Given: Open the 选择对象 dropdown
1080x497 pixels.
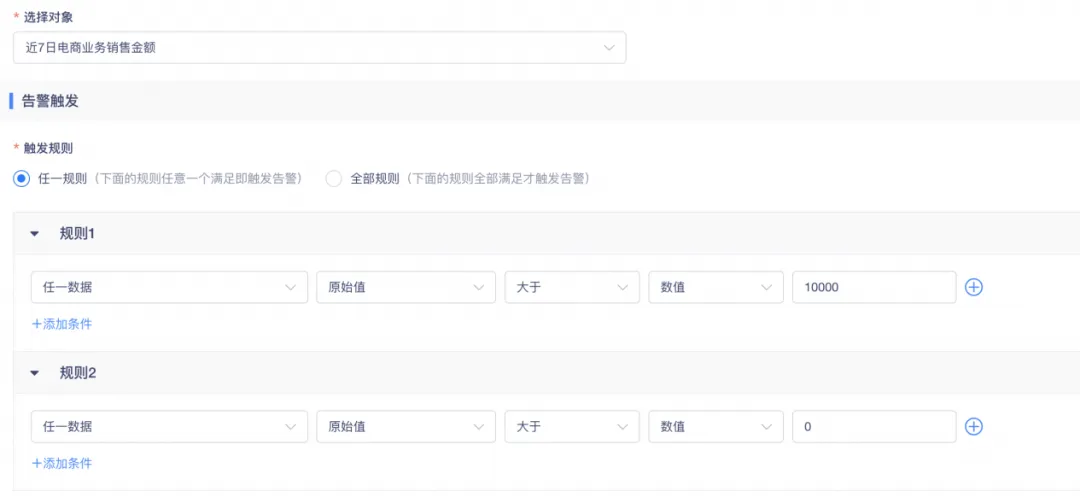Looking at the screenshot, I should (320, 47).
